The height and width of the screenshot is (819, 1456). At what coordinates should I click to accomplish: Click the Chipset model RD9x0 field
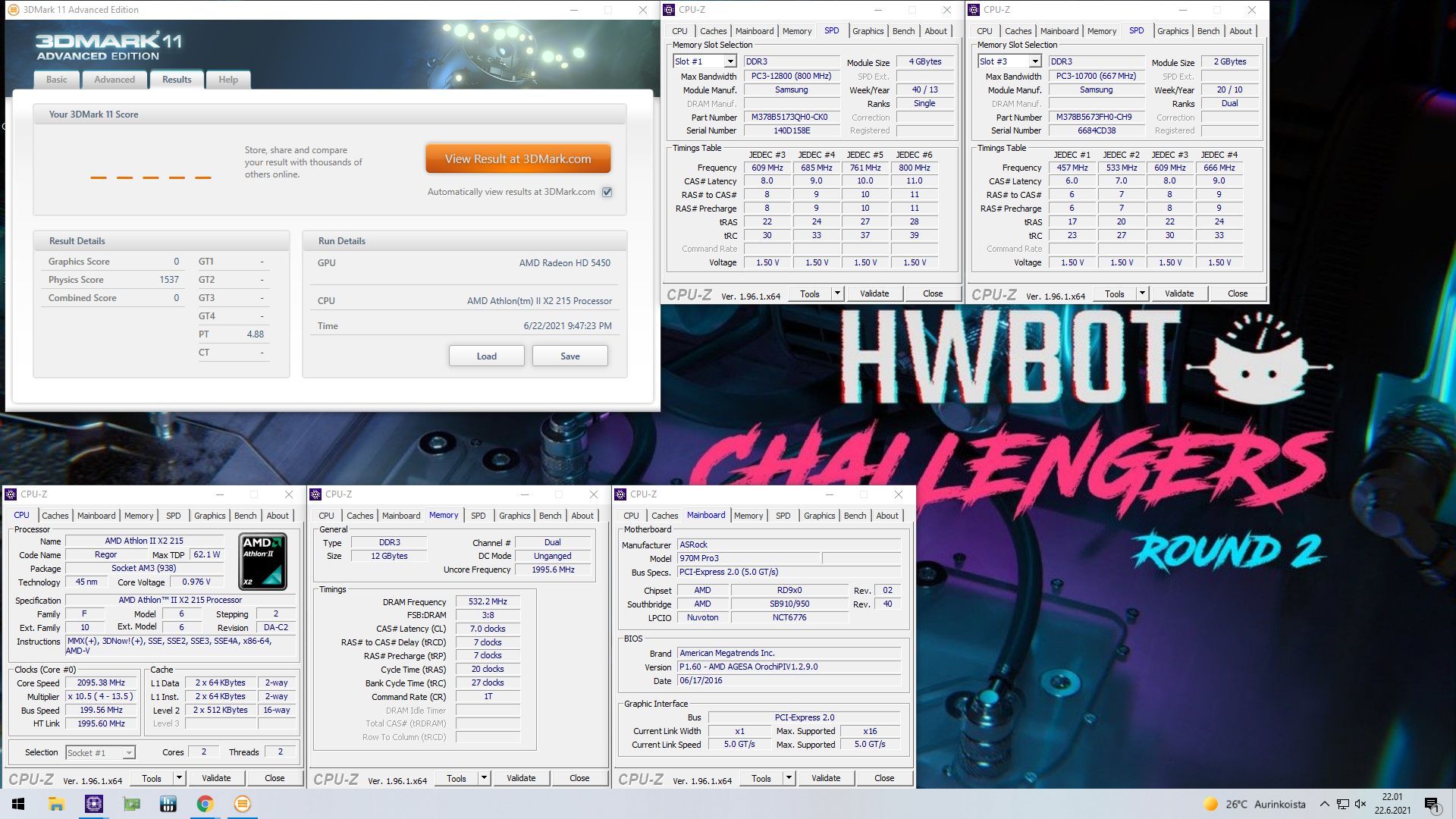(789, 591)
